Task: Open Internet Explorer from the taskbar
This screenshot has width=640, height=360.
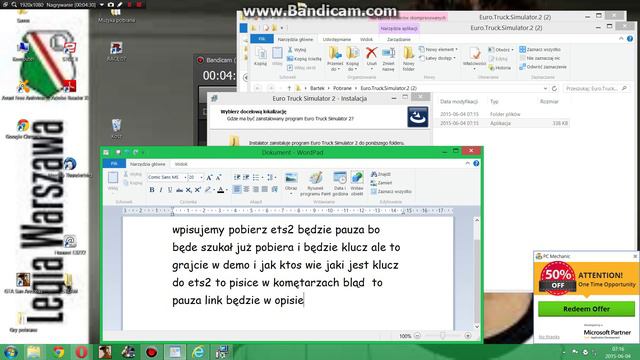Action: pos(198,352)
